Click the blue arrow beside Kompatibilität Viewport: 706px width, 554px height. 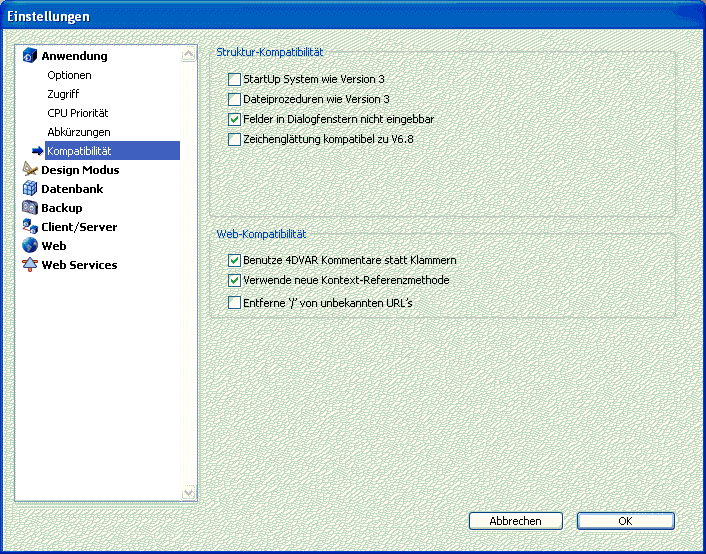click(38, 151)
